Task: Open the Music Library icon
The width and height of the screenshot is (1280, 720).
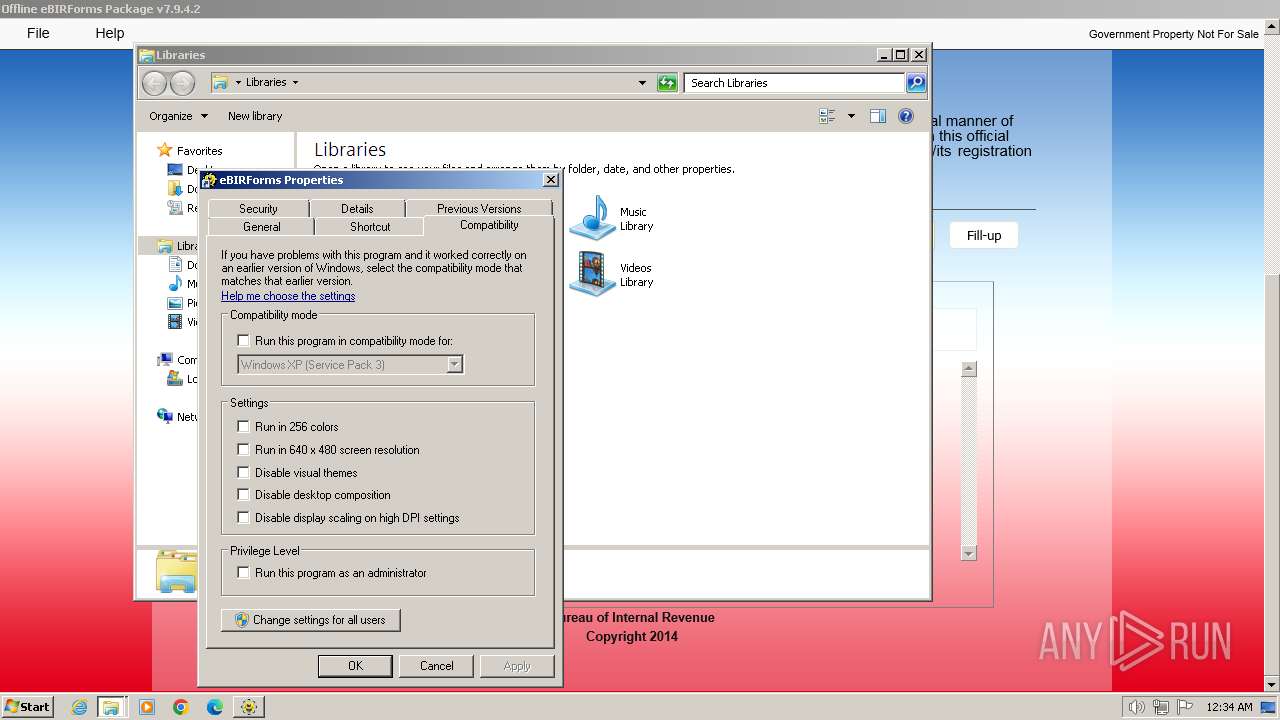Action: pos(592,218)
